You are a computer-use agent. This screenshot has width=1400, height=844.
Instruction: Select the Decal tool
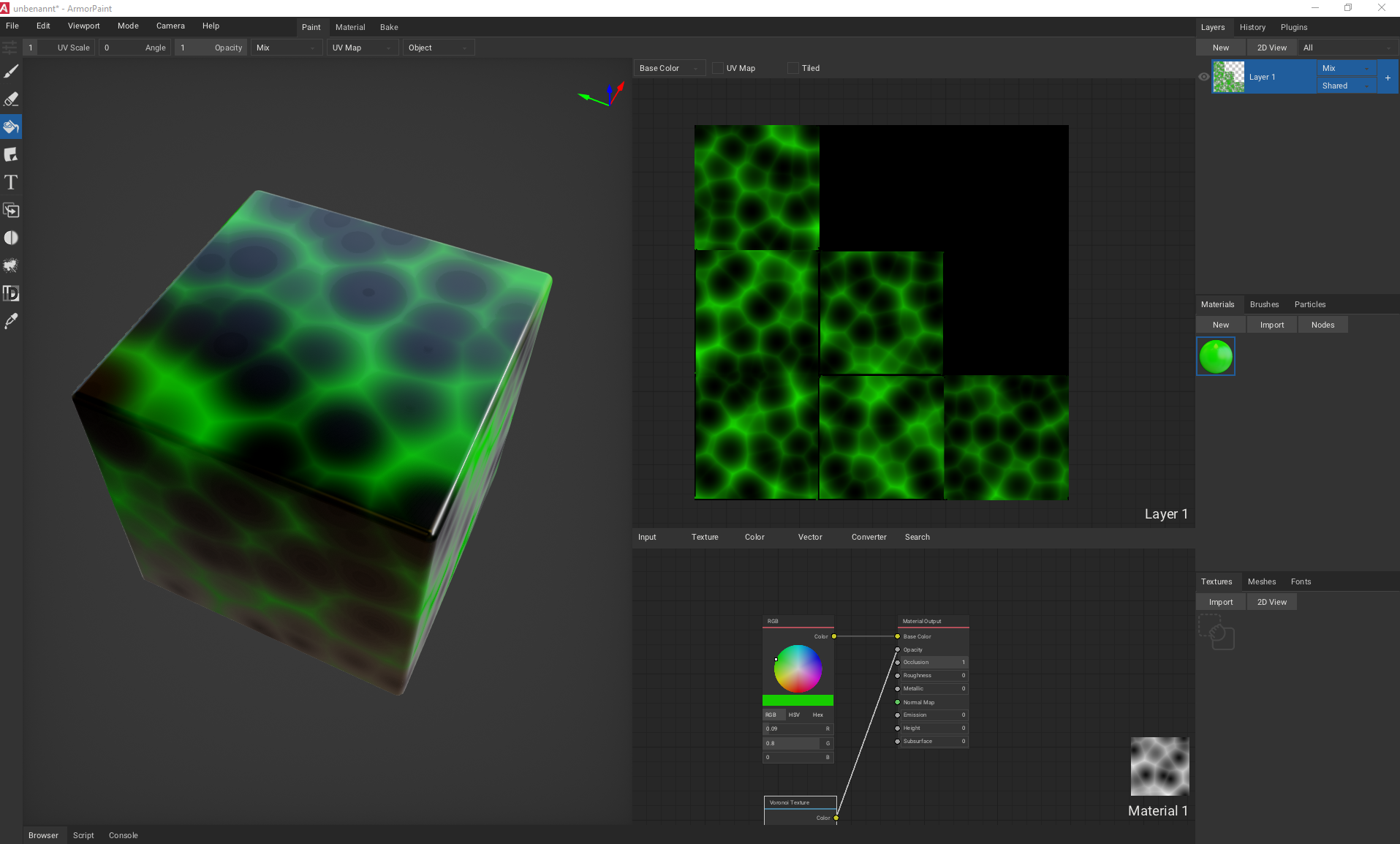click(11, 154)
